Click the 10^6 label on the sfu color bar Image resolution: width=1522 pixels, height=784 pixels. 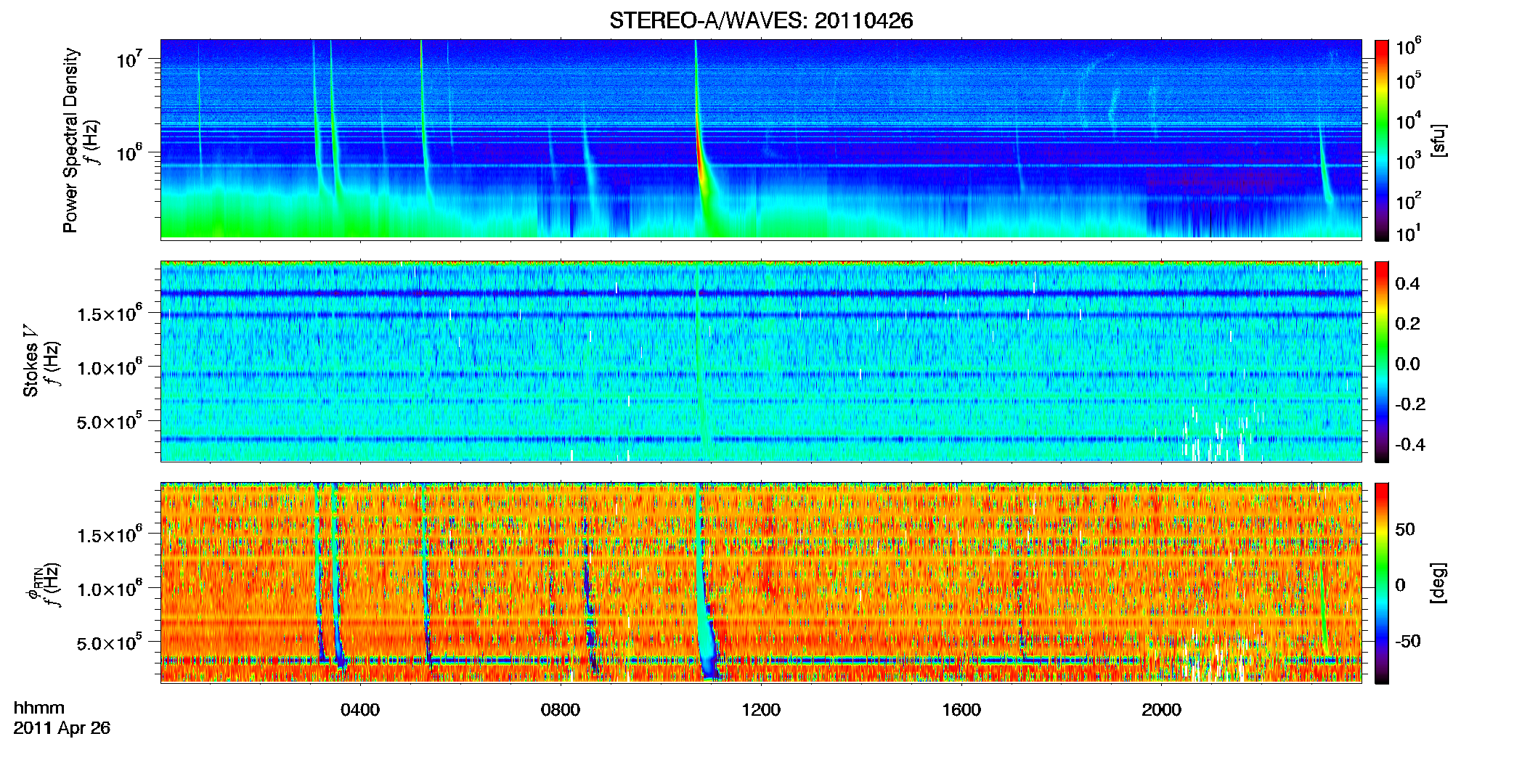click(1409, 47)
